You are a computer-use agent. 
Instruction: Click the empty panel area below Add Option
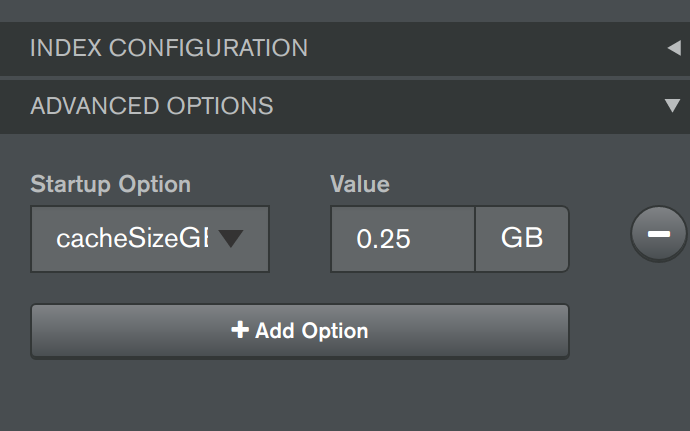(300, 396)
